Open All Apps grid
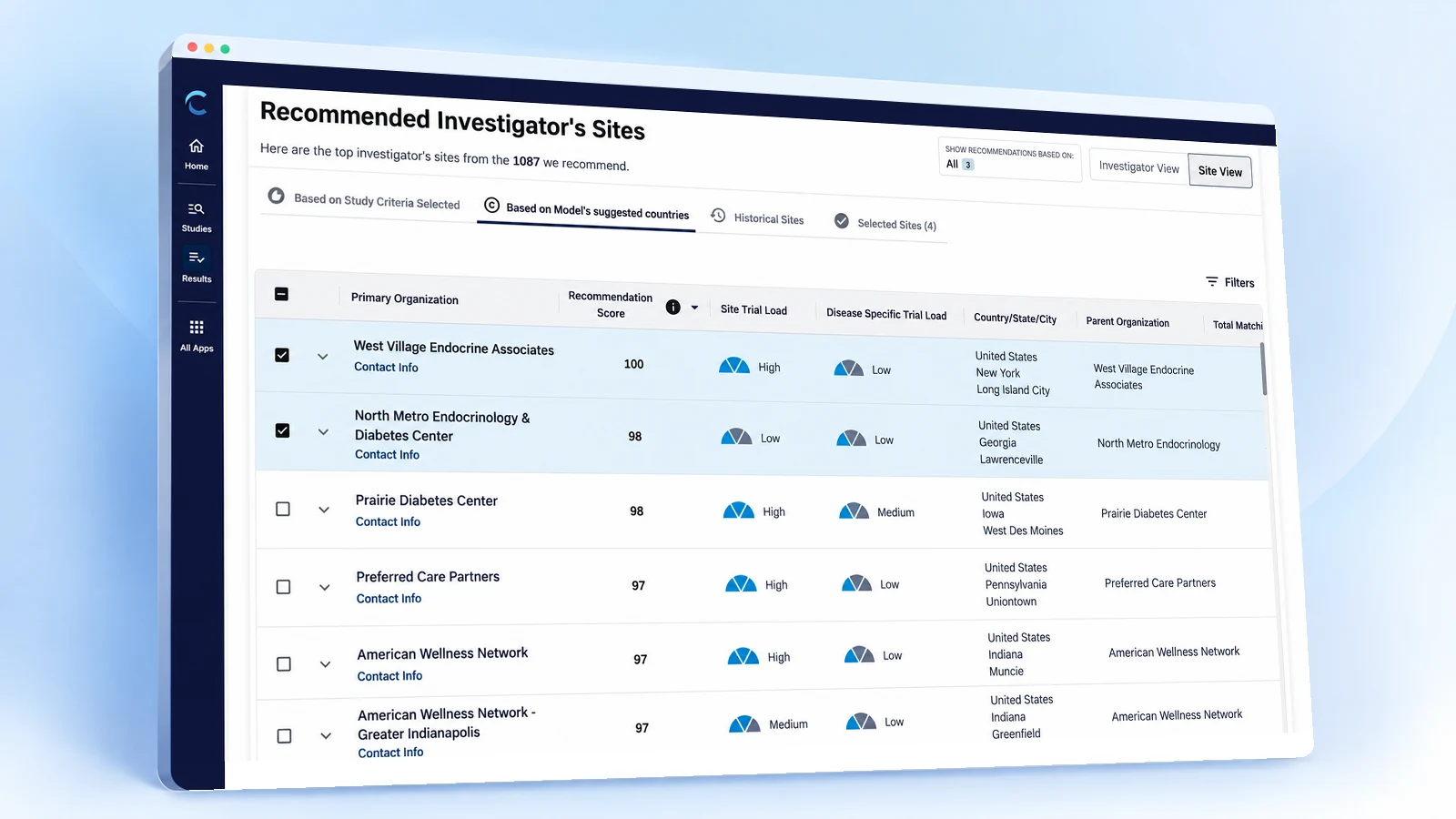 tap(197, 336)
